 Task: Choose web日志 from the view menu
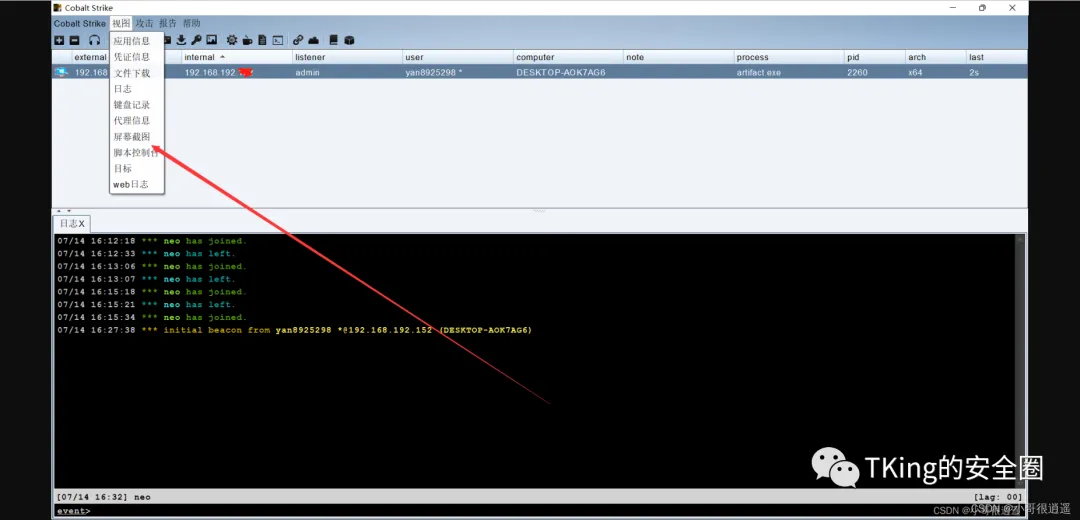pyautogui.click(x=136, y=185)
